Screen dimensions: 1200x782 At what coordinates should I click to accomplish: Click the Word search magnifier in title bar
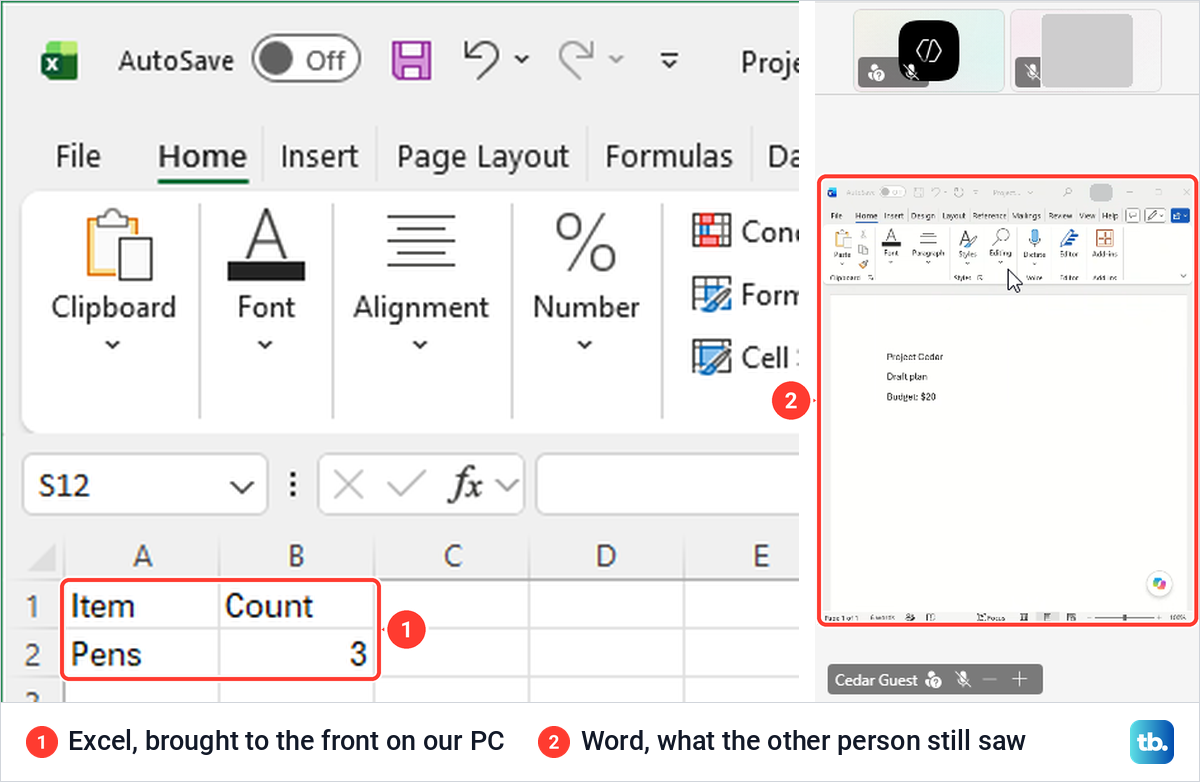coord(1067,192)
